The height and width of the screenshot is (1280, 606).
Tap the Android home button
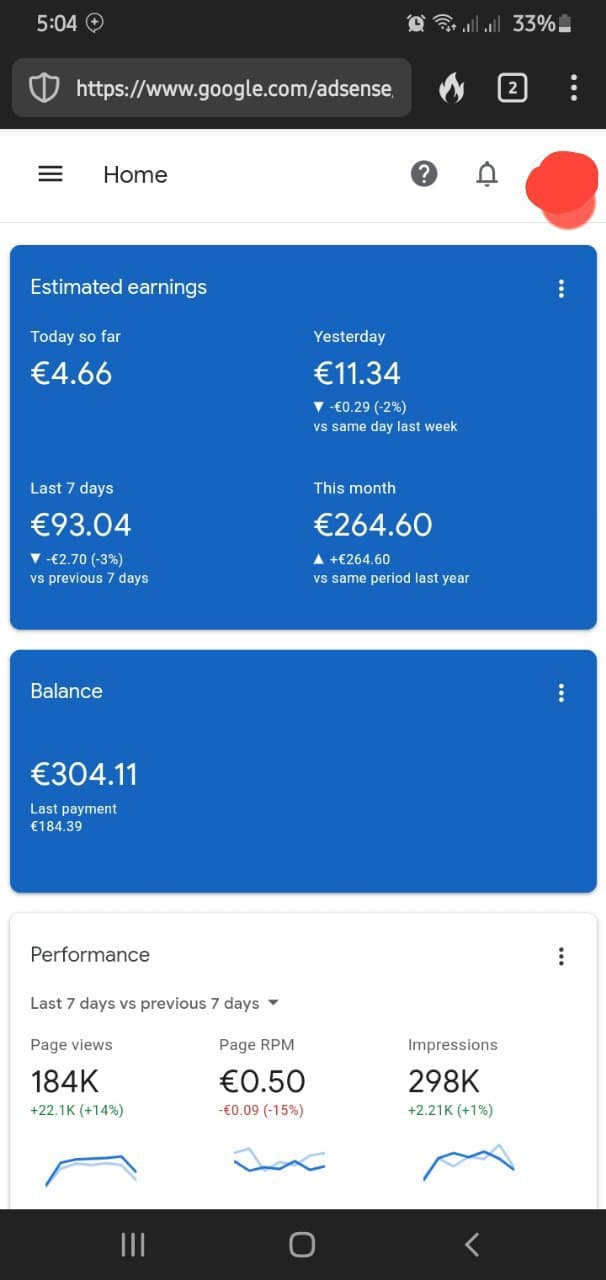tap(302, 1244)
